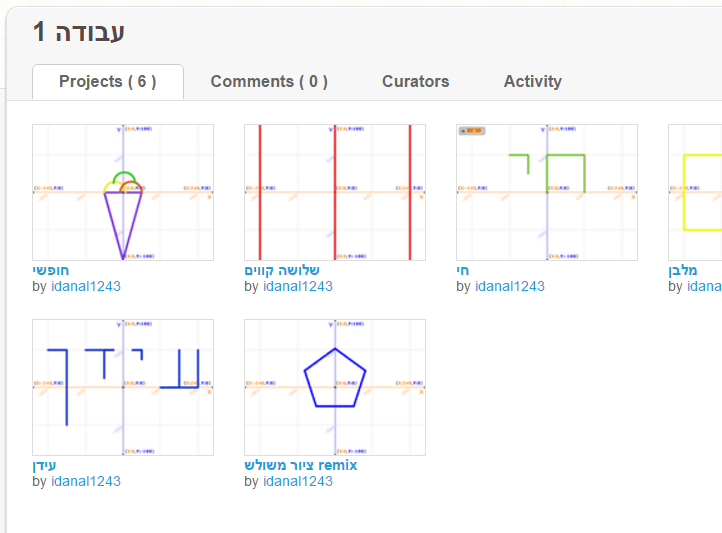Open the blue pentagon project thumbnail
Viewport: 722px width, 533px height.
335,388
